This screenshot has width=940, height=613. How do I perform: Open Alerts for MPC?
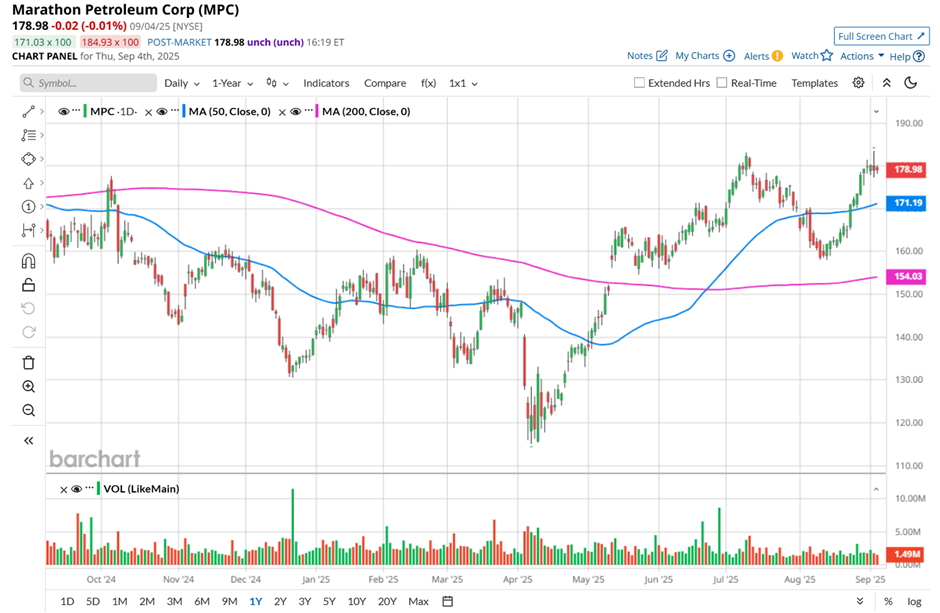pyautogui.click(x=763, y=56)
